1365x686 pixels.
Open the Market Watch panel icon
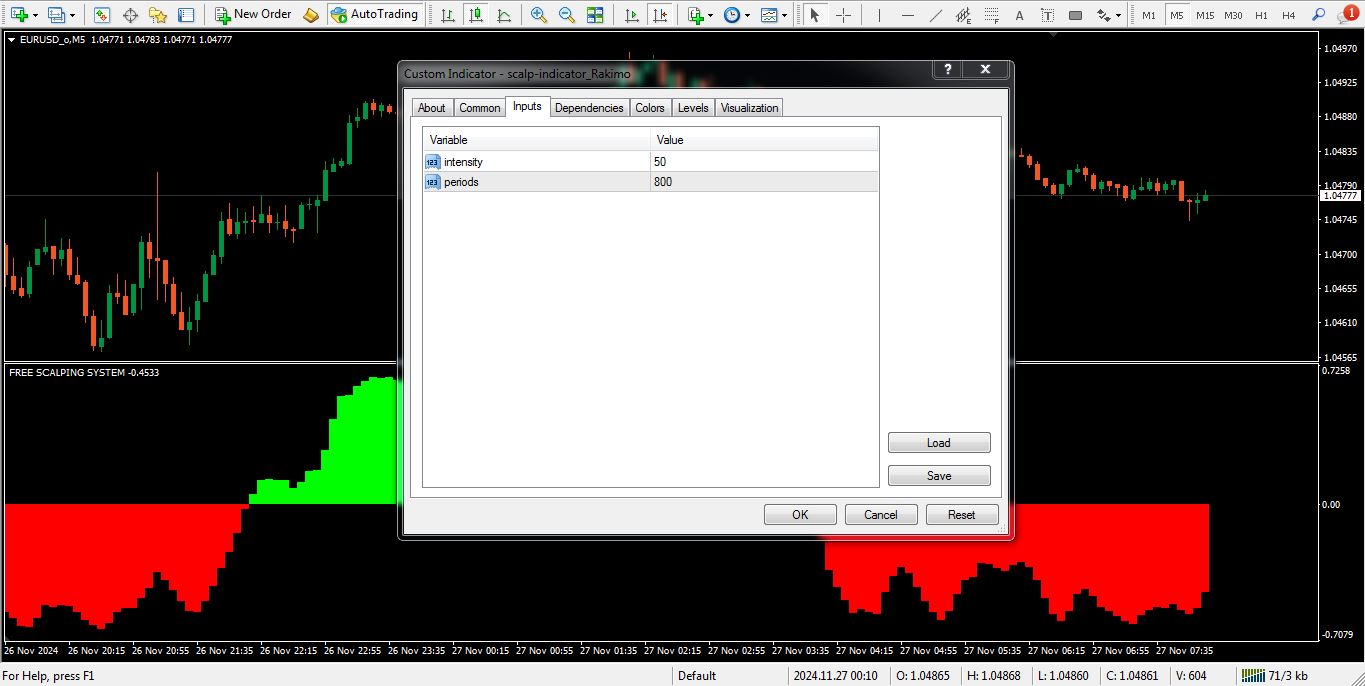point(102,15)
